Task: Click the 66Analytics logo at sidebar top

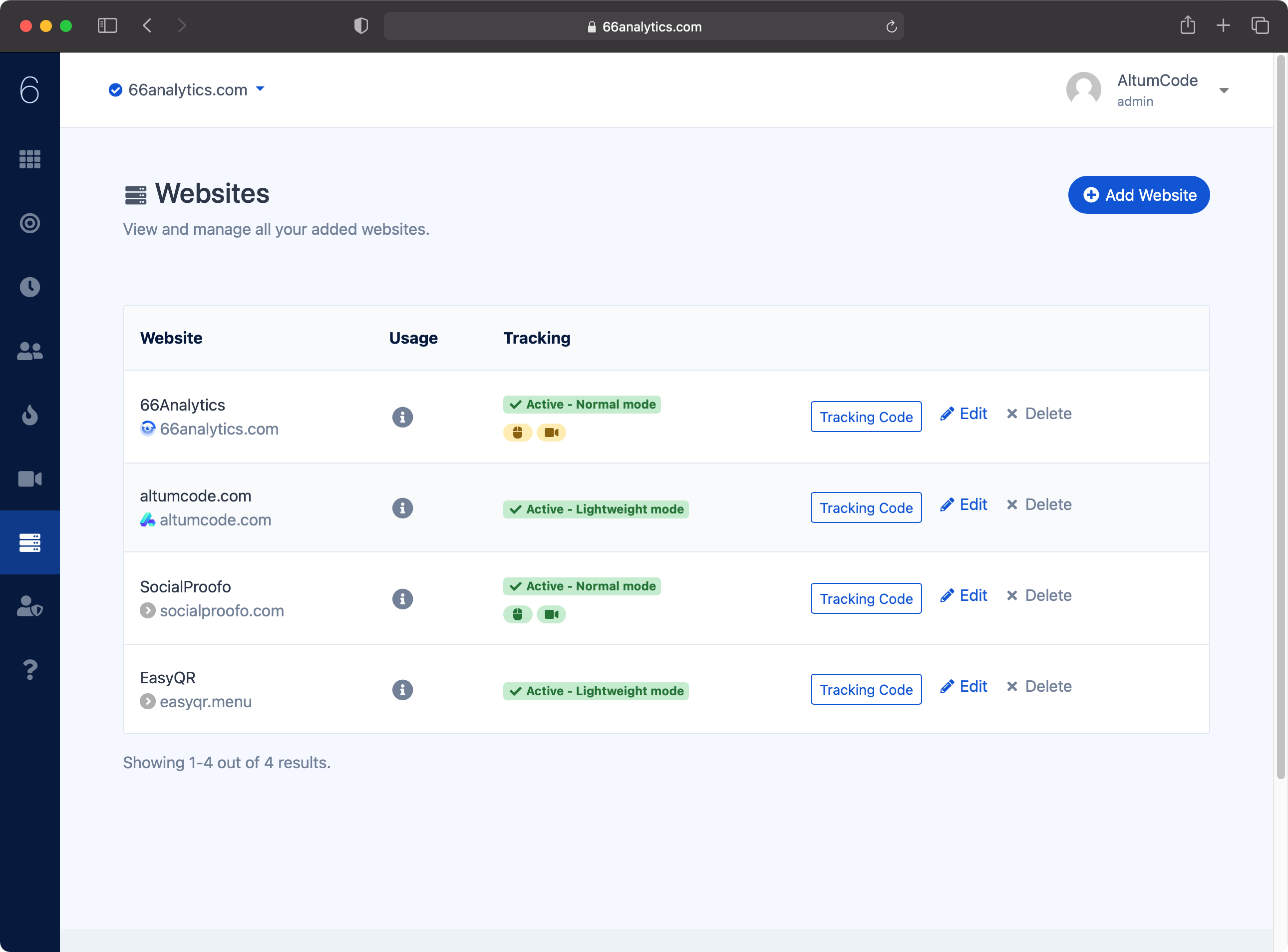Action: click(29, 90)
